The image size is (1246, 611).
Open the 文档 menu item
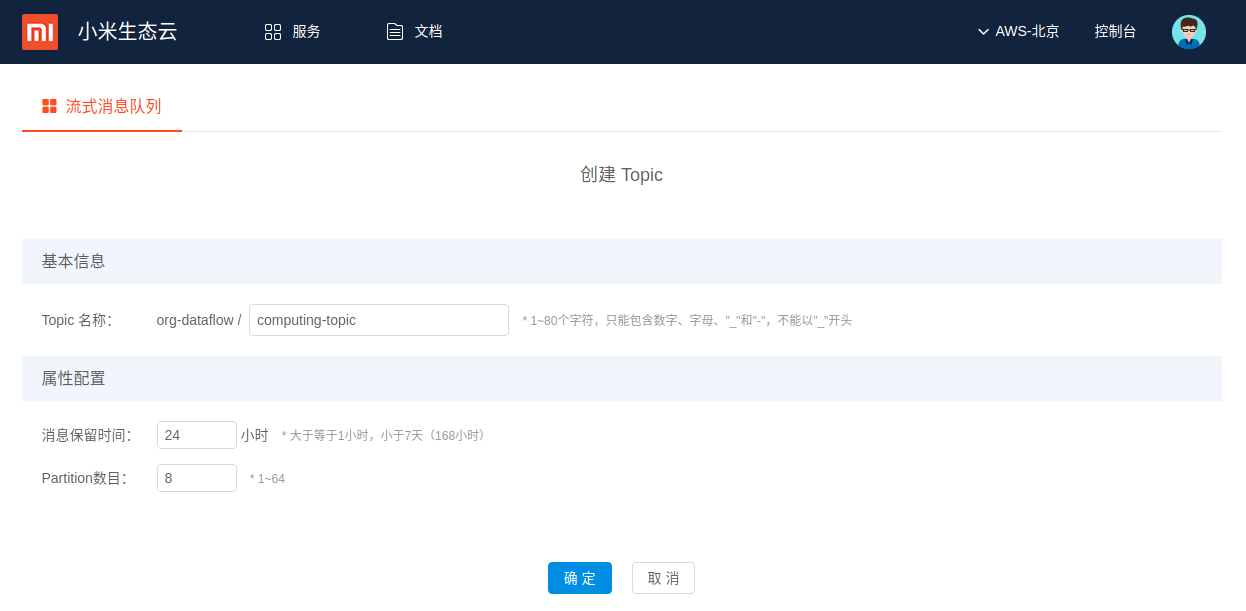[x=428, y=32]
